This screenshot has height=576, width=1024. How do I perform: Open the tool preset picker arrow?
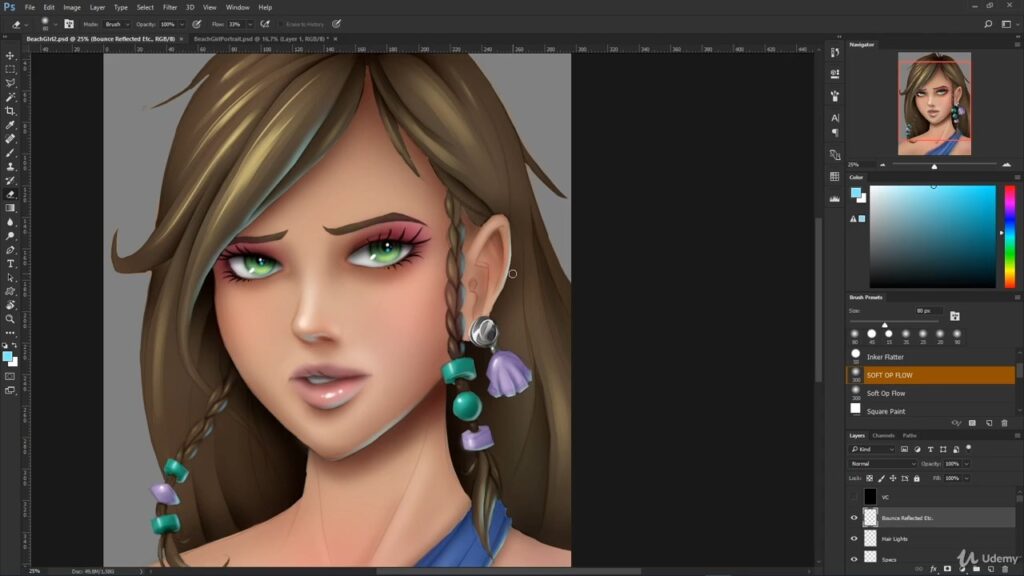[26, 24]
